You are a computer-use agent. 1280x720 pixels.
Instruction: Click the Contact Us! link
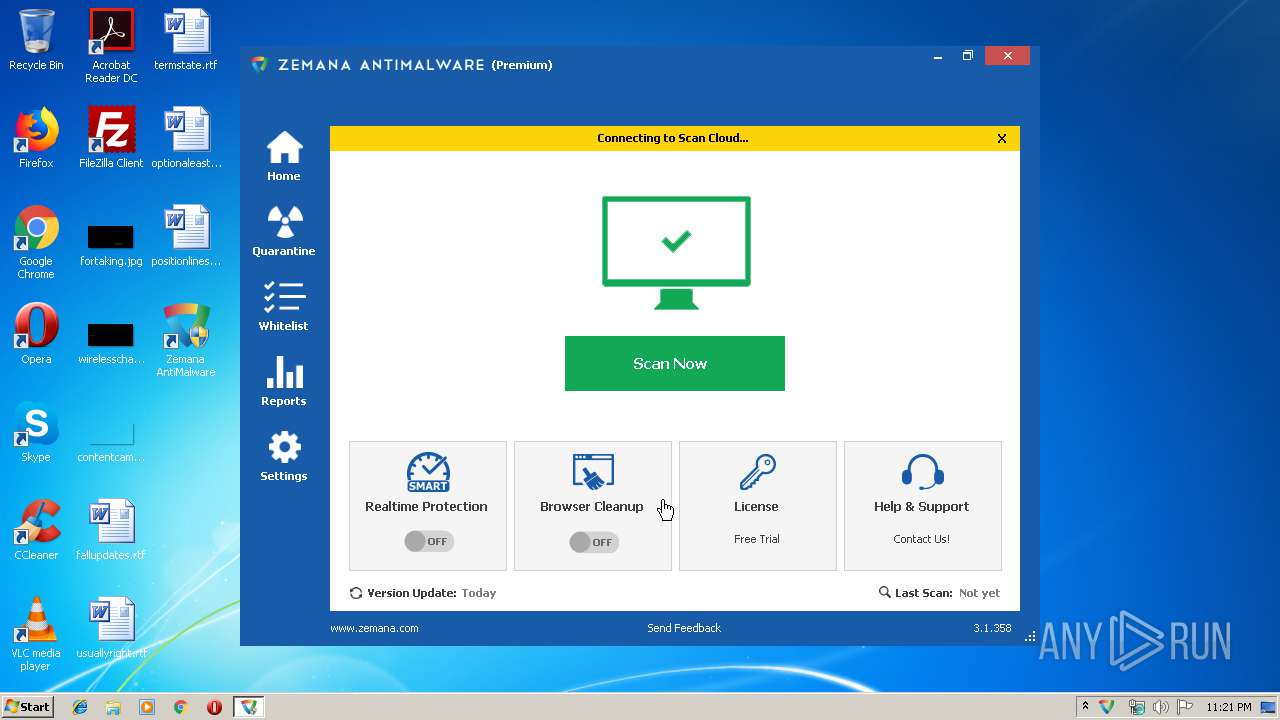tap(922, 539)
